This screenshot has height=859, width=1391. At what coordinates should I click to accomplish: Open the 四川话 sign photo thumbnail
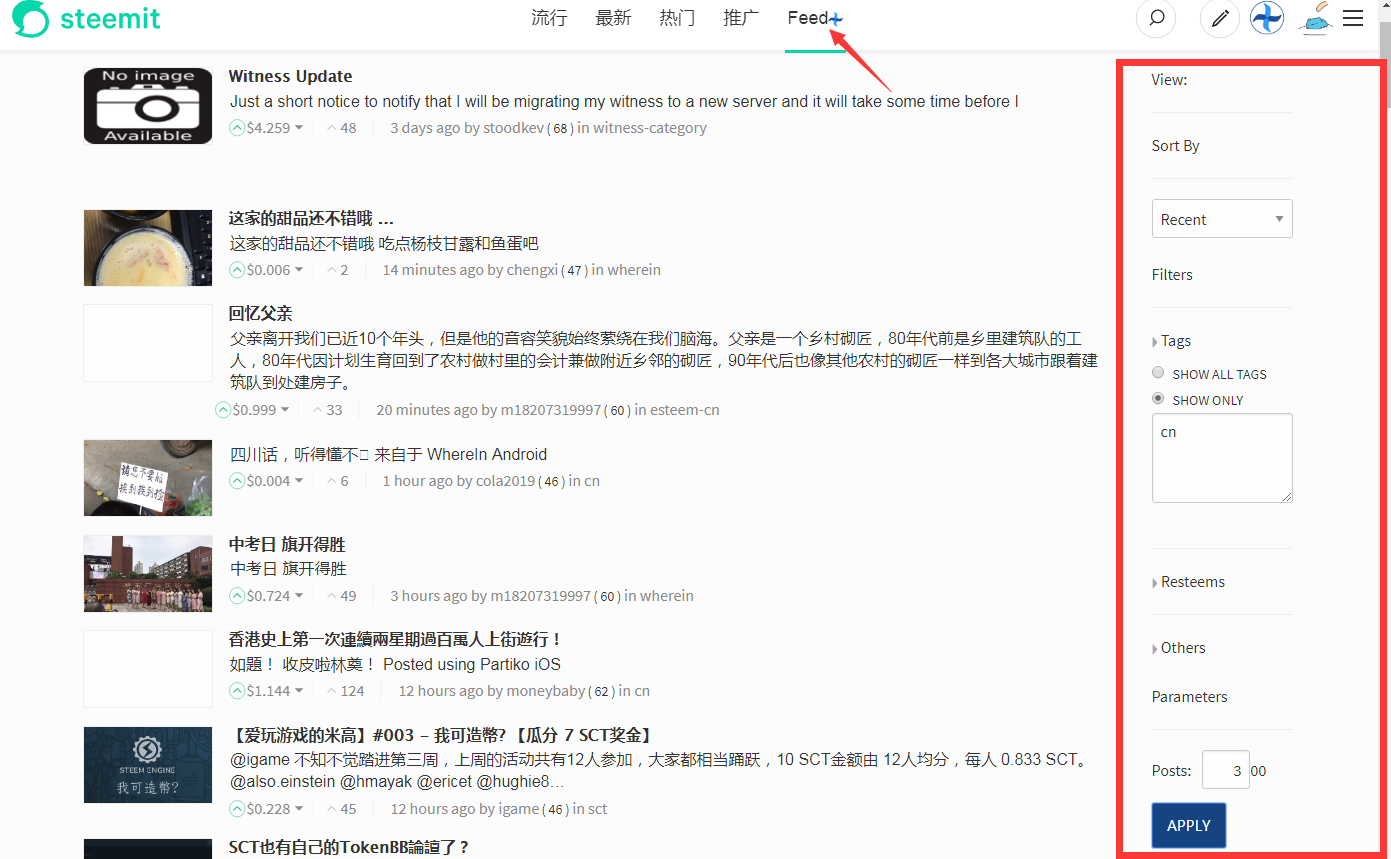tap(148, 478)
